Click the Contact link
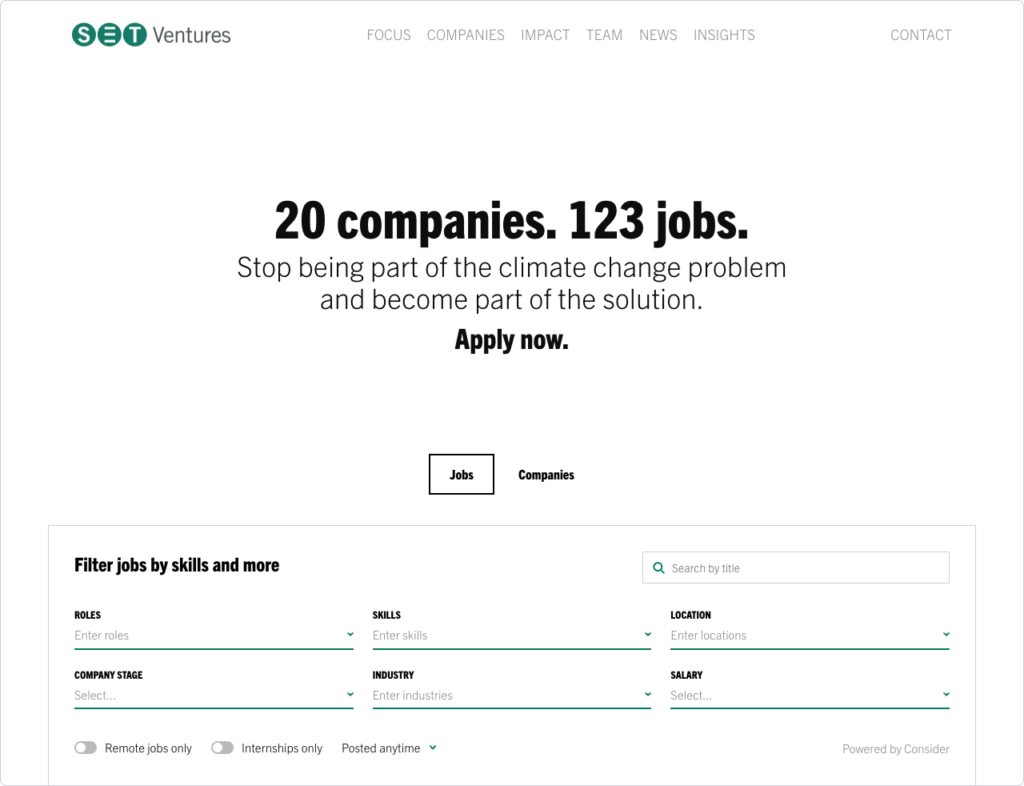This screenshot has height=786, width=1024. pos(920,35)
